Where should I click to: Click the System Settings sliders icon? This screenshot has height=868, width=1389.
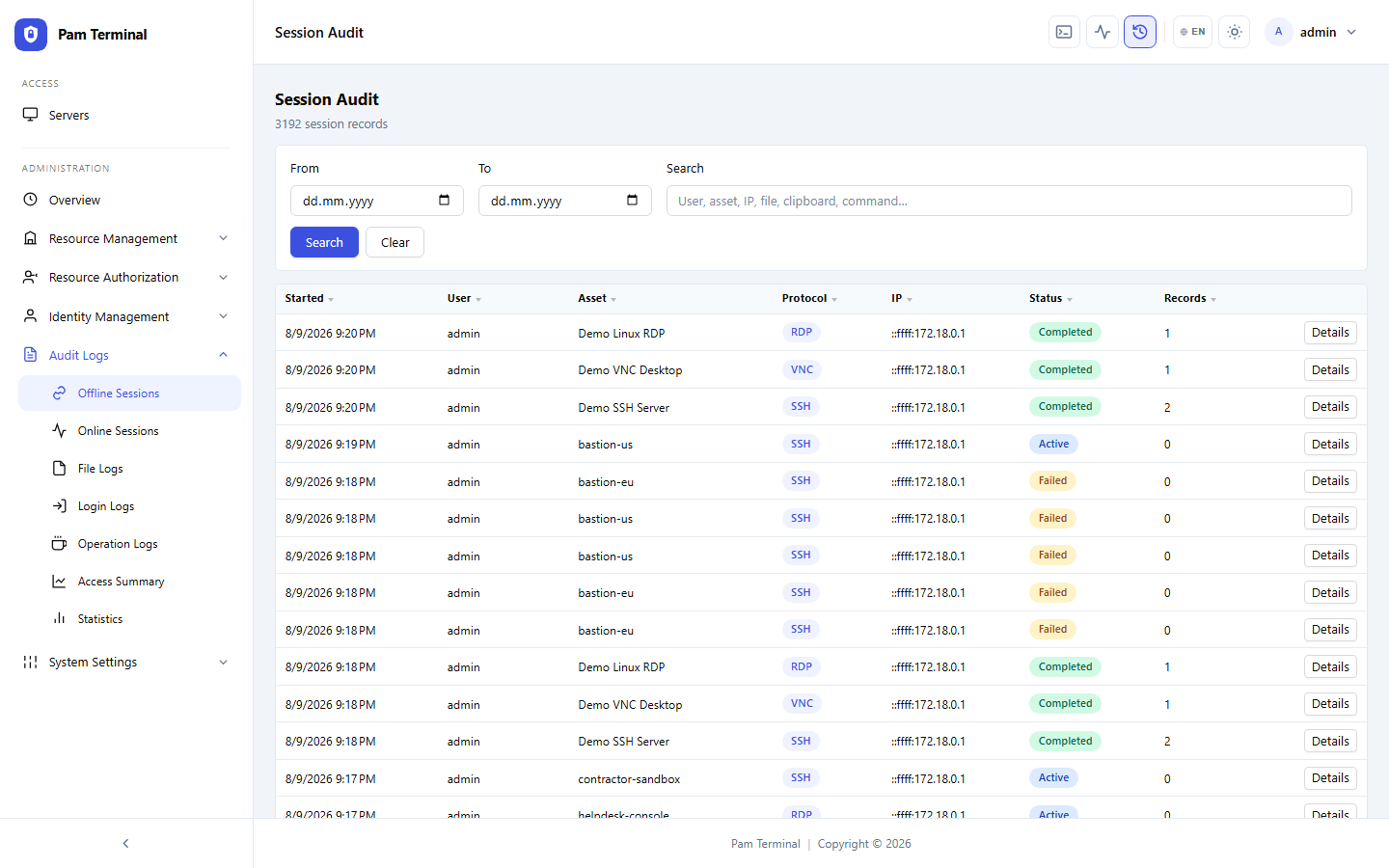31,662
